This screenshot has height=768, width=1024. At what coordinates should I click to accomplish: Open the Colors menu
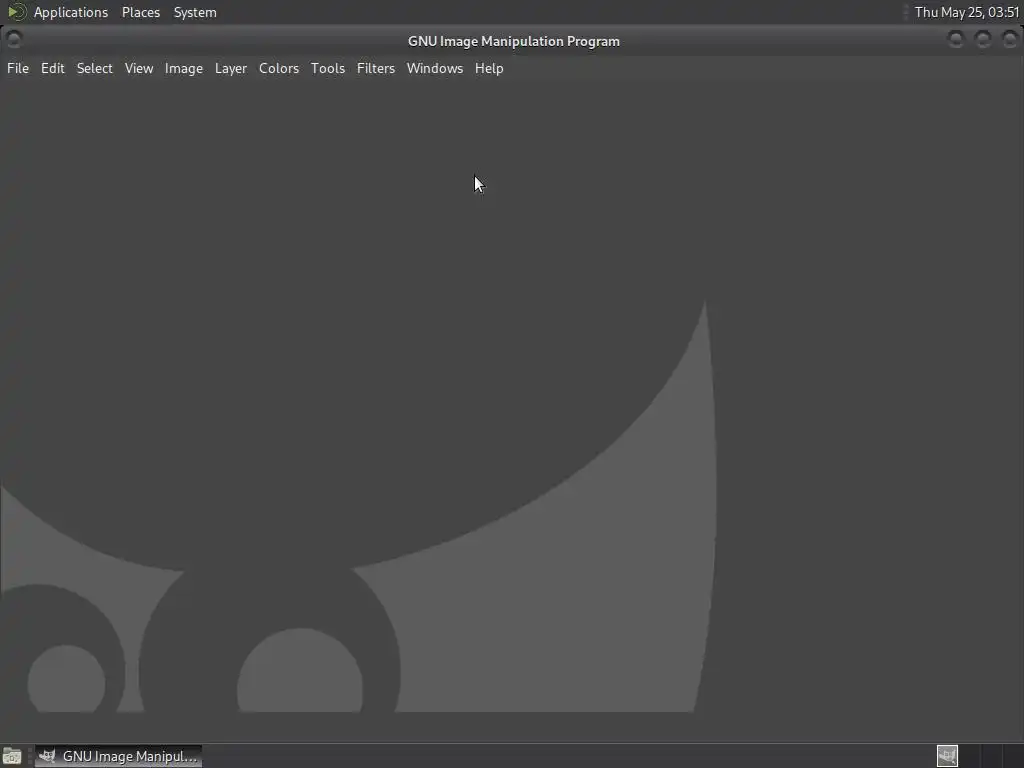click(x=279, y=69)
